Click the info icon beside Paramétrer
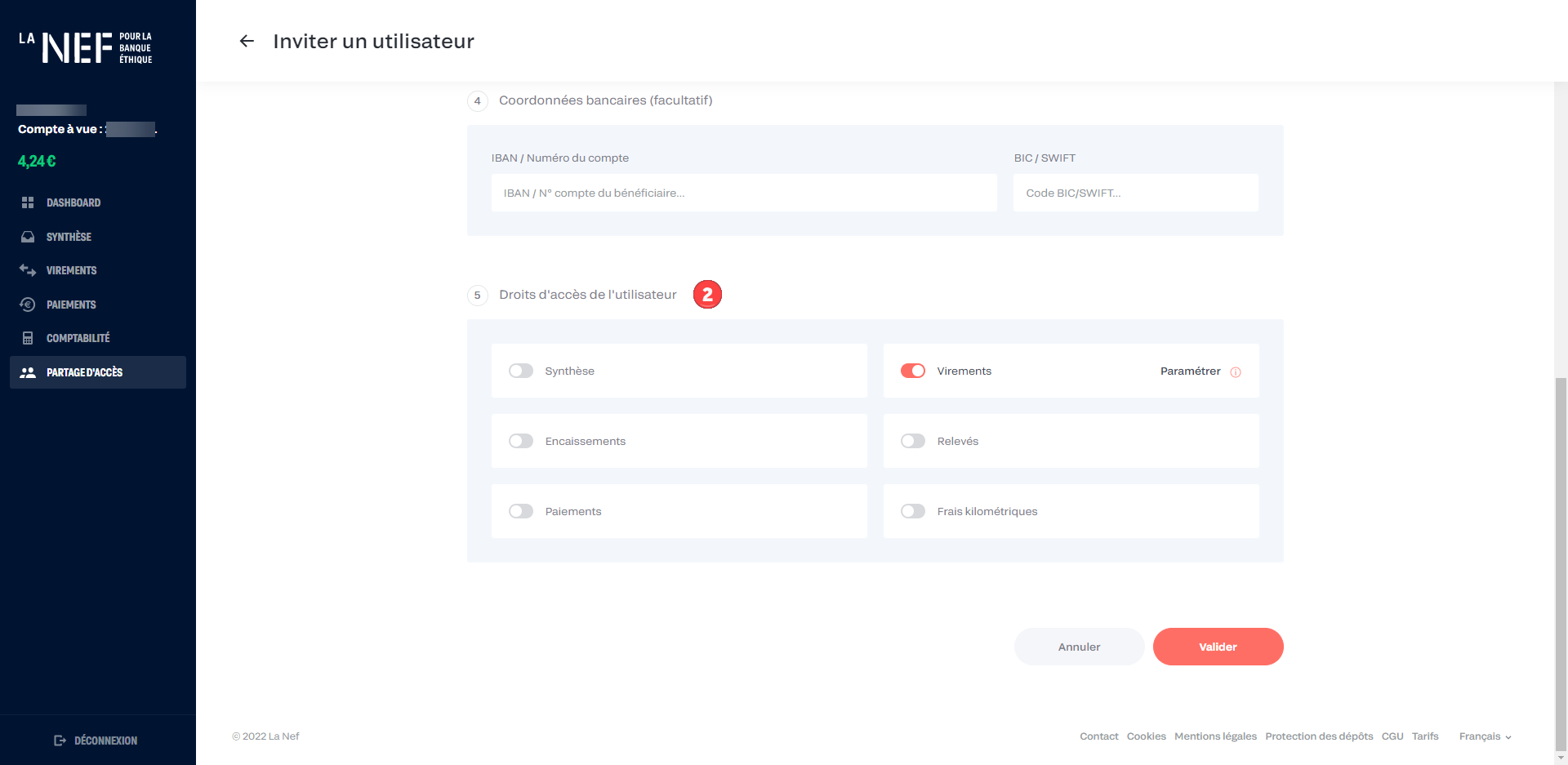This screenshot has height=765, width=1568. pos(1236,372)
